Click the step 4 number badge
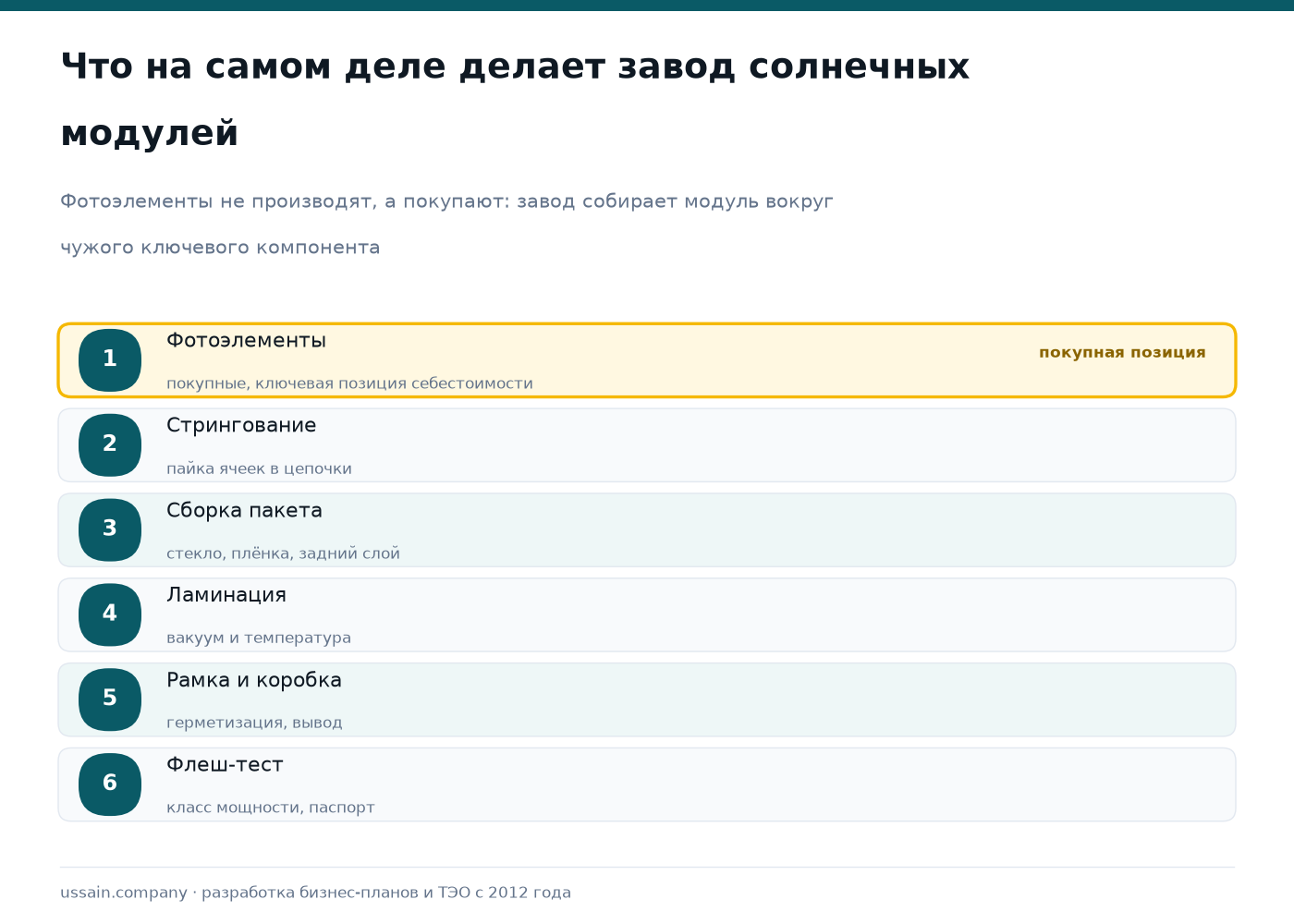Image resolution: width=1294 pixels, height=924 pixels. coord(110,614)
